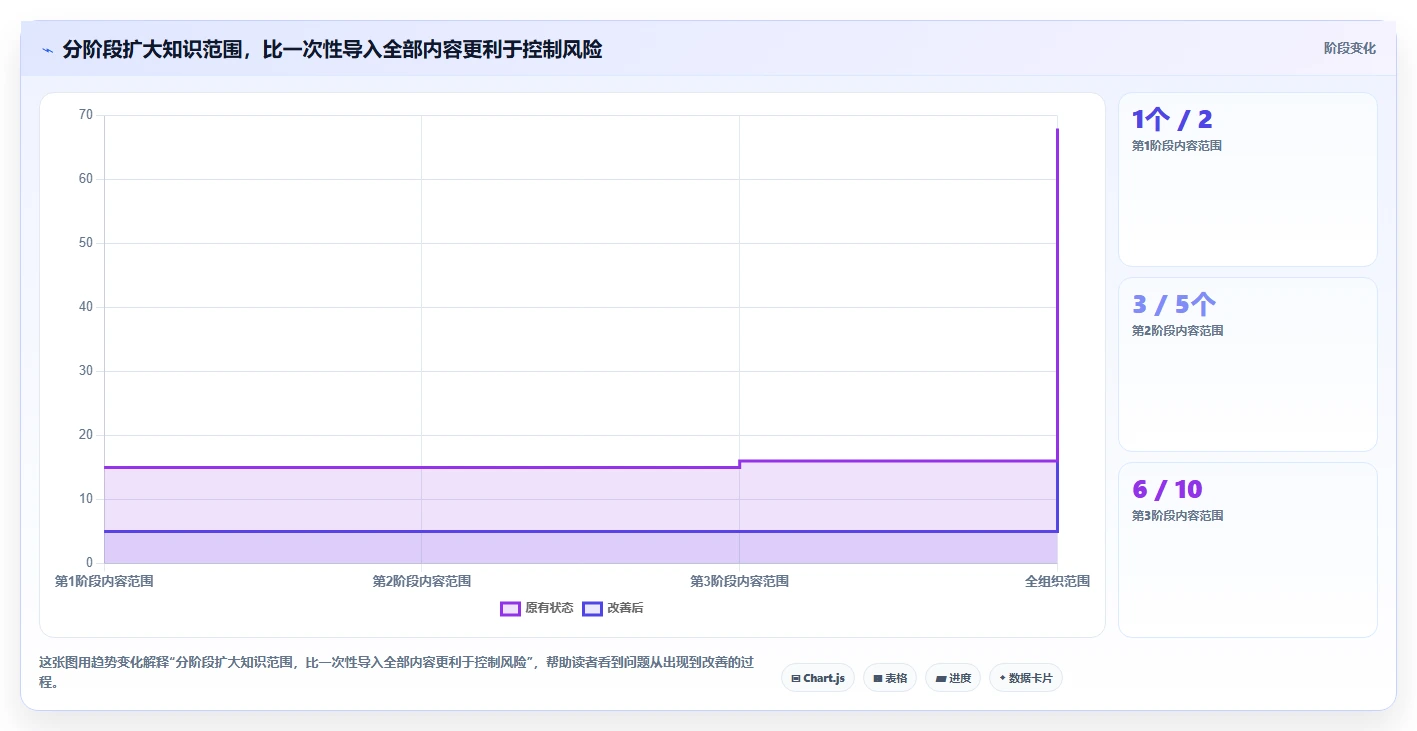
Task: Click the Chart.js tag
Action: coord(818,678)
